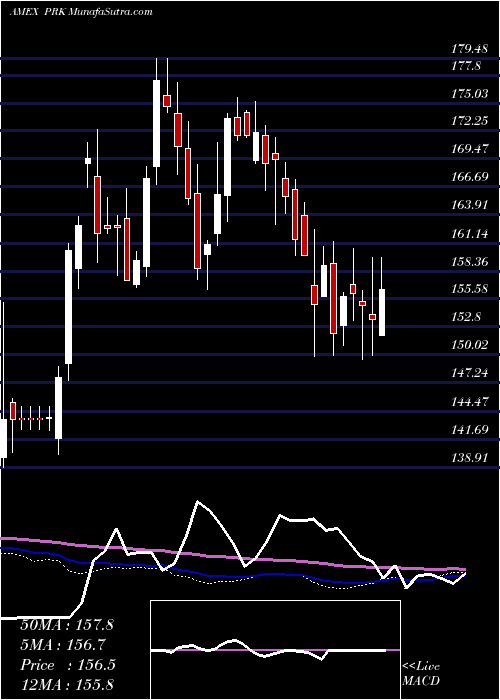The image size is (500, 700).
Task: Click the 161.14 price label
Action: [468, 233]
